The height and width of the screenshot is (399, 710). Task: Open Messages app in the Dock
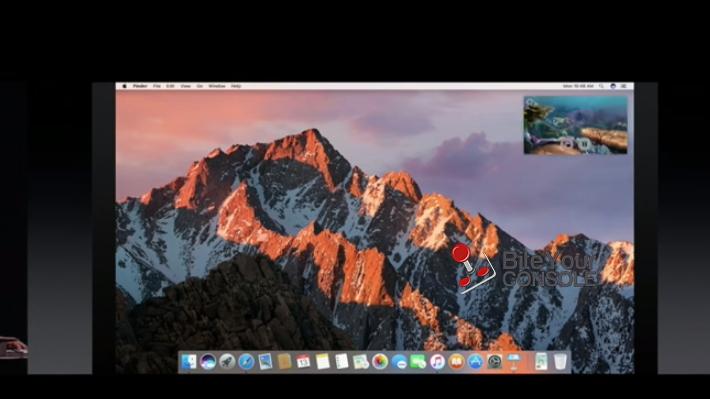coord(418,361)
